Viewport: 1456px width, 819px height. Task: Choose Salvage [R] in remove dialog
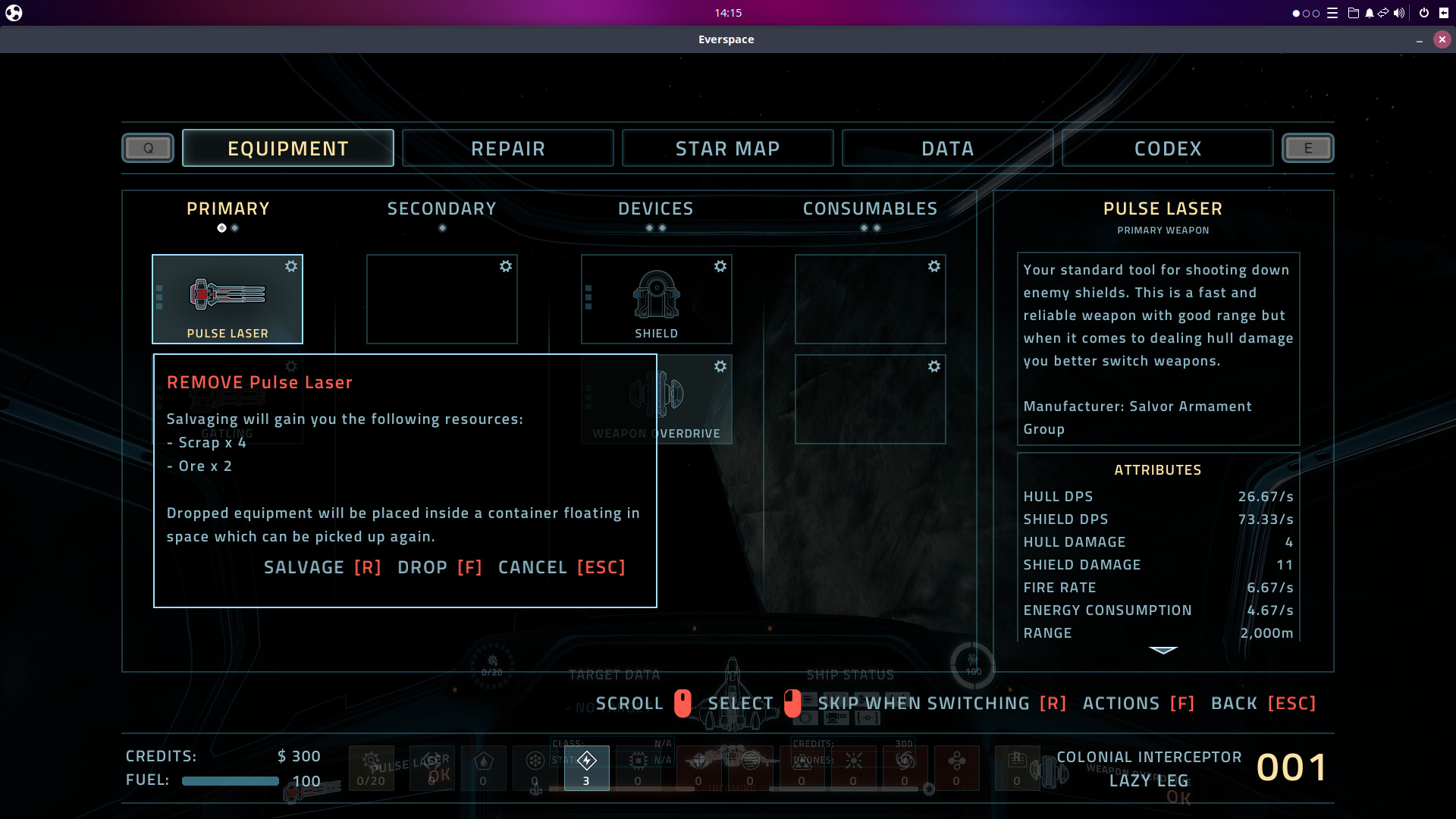[322, 567]
